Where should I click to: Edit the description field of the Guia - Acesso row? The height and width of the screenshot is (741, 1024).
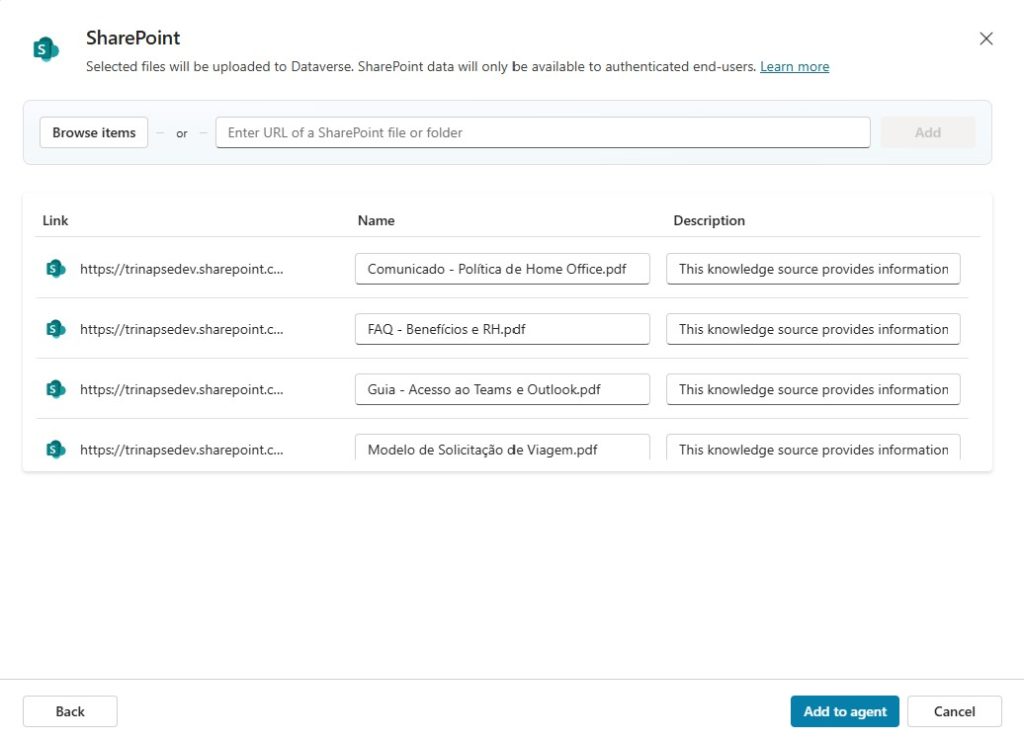(x=813, y=389)
